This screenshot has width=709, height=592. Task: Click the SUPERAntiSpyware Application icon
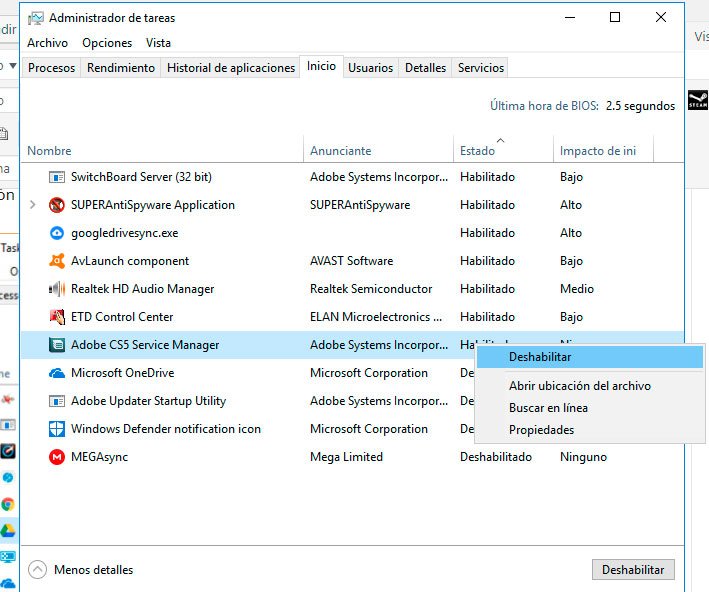coord(57,205)
